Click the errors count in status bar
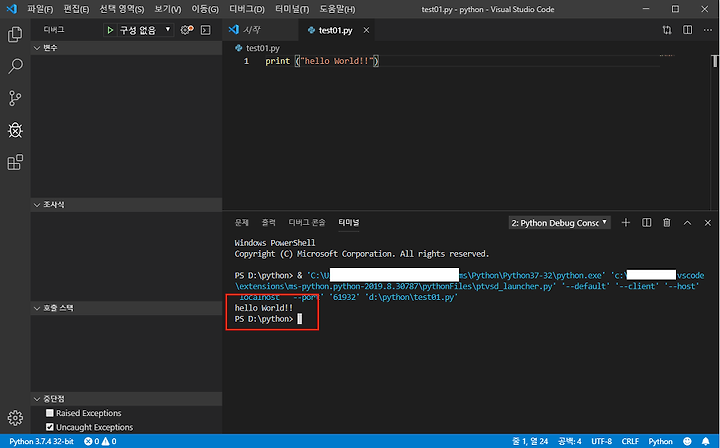Image resolution: width=720 pixels, height=448 pixels. coord(91,442)
